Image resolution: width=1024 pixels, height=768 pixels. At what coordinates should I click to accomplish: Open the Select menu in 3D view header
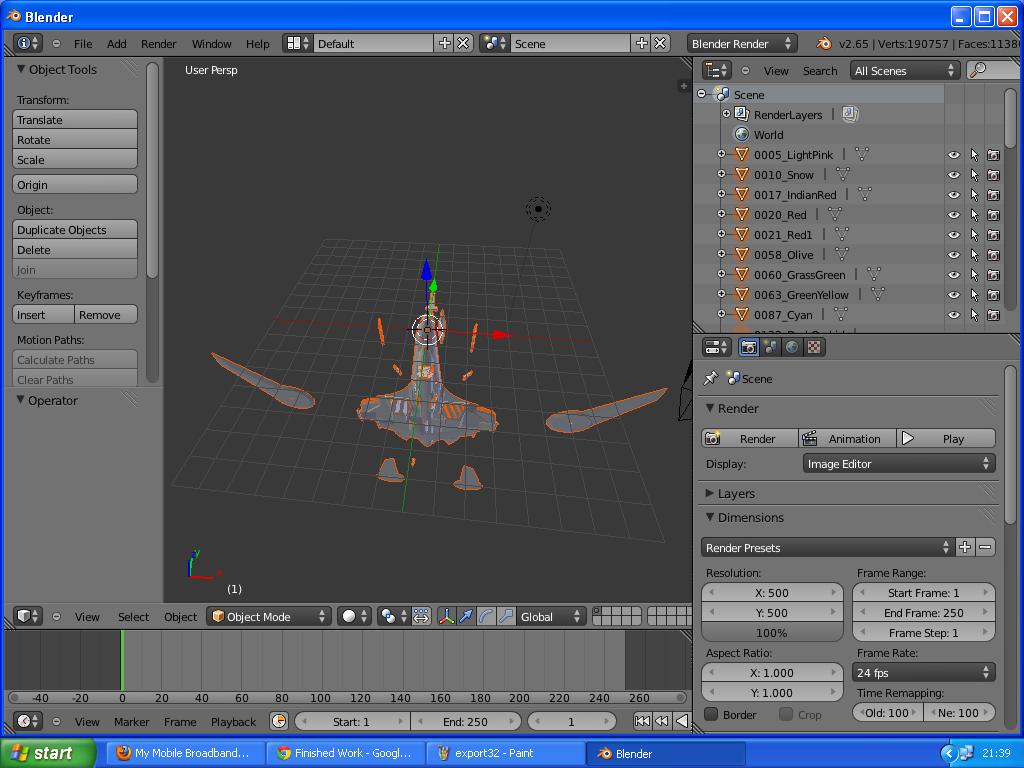pyautogui.click(x=133, y=616)
